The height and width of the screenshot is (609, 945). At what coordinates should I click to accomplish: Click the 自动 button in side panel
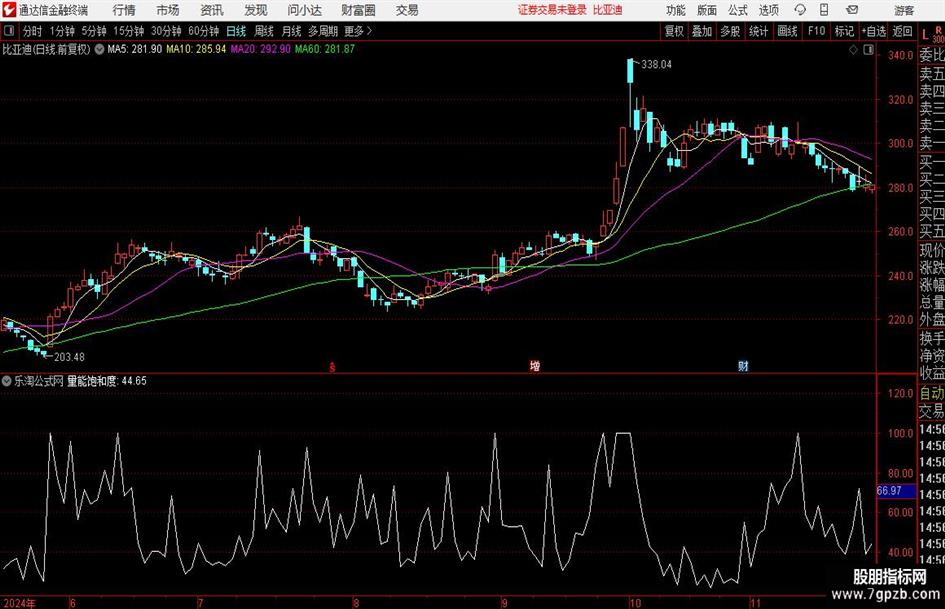coord(932,393)
